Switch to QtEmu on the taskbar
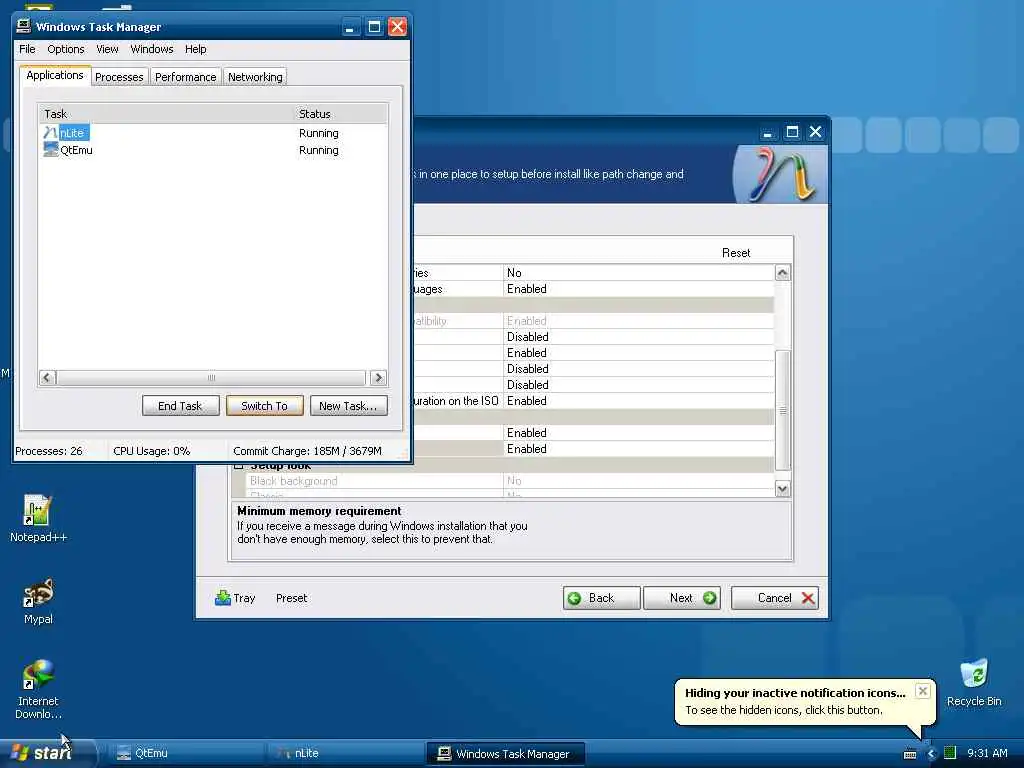1024x768 pixels. coord(185,753)
